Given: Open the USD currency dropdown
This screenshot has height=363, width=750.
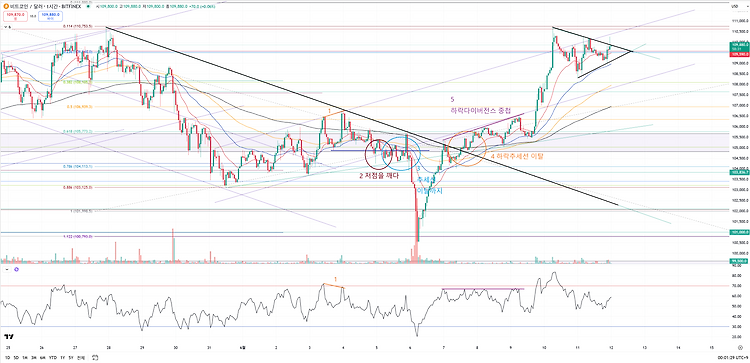Looking at the screenshot, I should click(739, 6).
